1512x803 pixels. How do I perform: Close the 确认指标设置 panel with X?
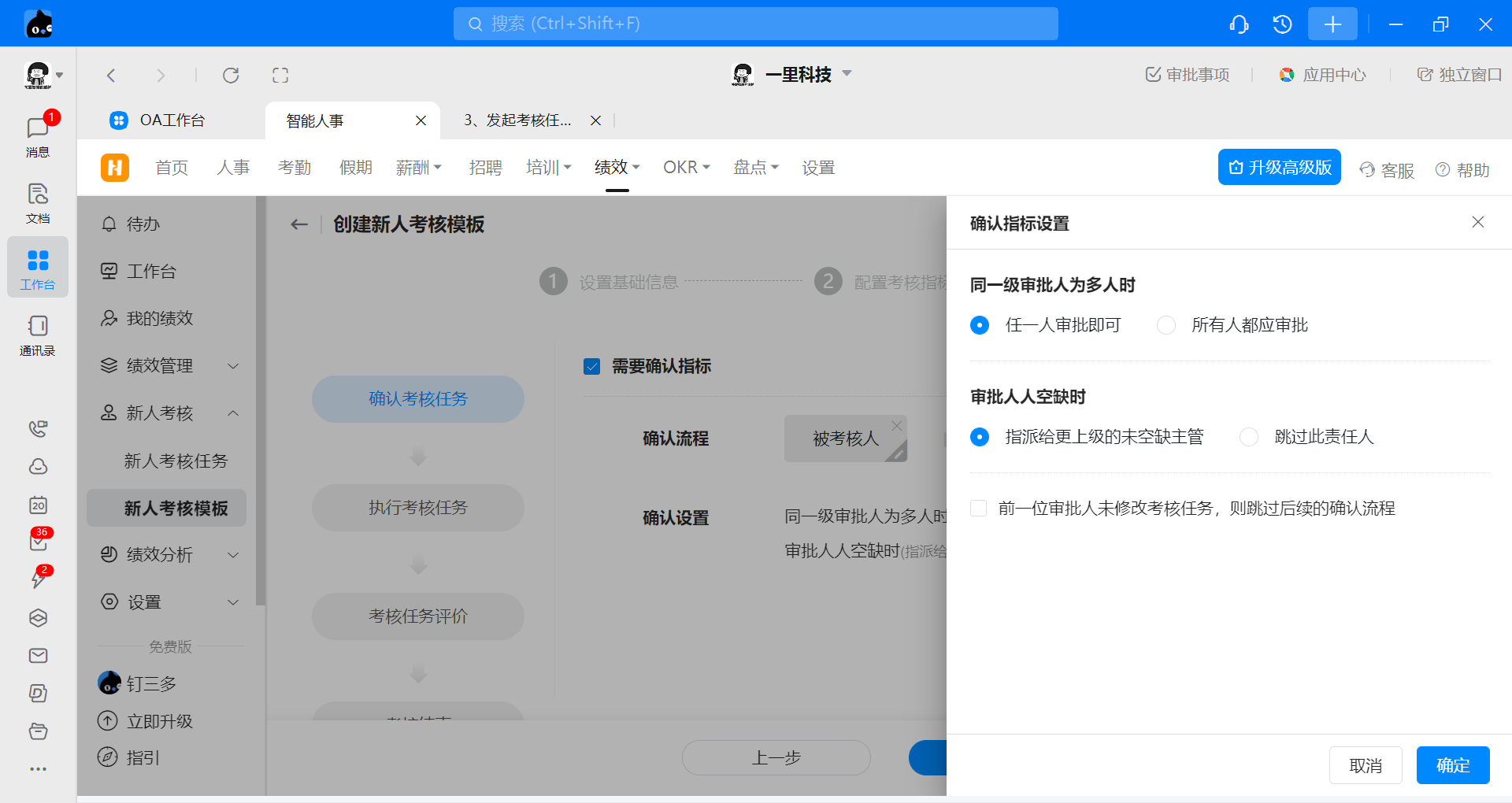pos(1477,223)
